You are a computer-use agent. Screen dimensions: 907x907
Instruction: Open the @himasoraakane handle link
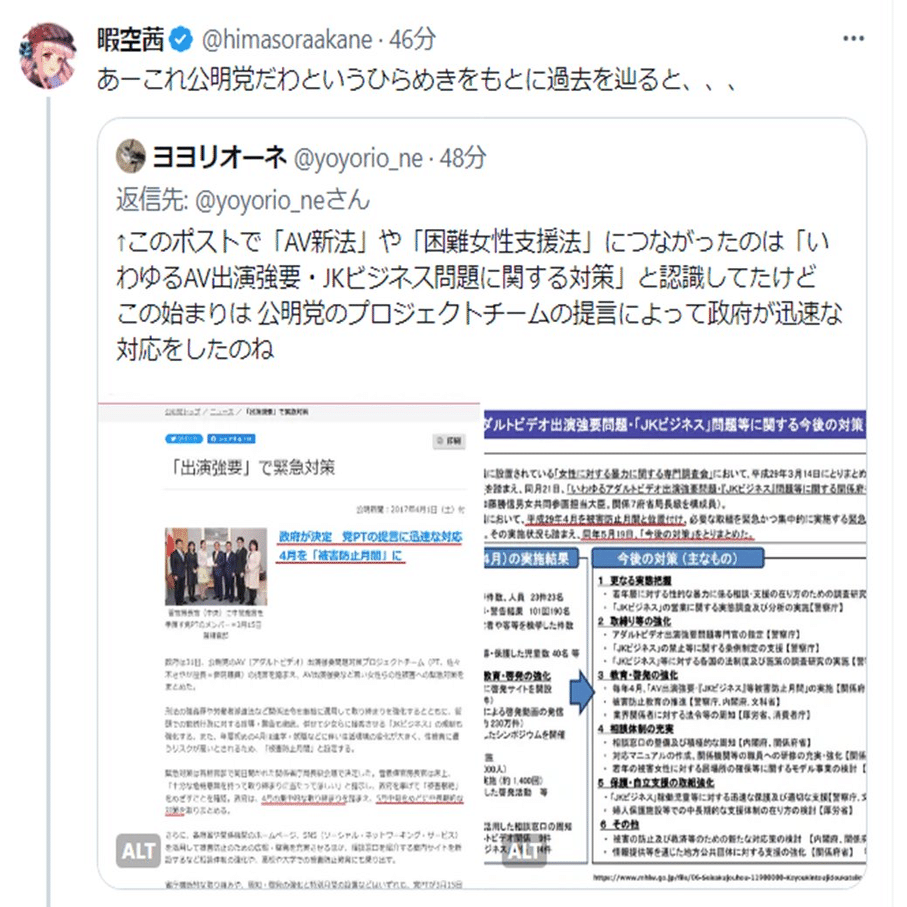click(287, 40)
